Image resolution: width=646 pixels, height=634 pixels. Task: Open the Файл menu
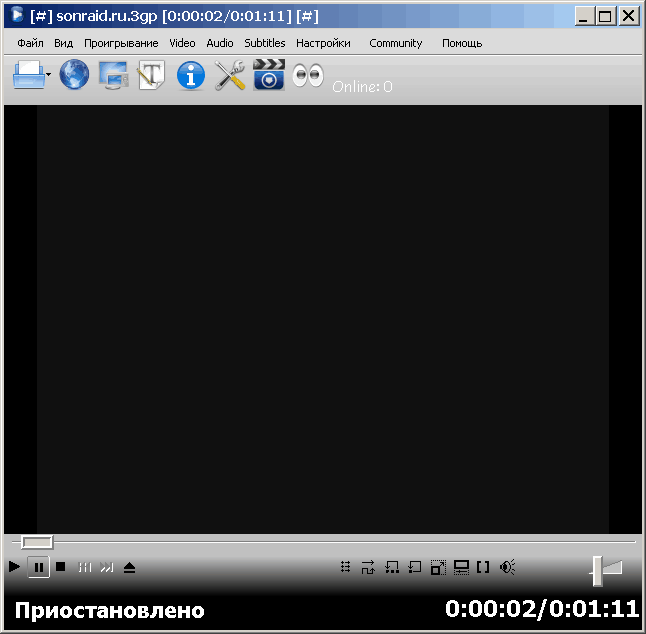pyautogui.click(x=30, y=43)
